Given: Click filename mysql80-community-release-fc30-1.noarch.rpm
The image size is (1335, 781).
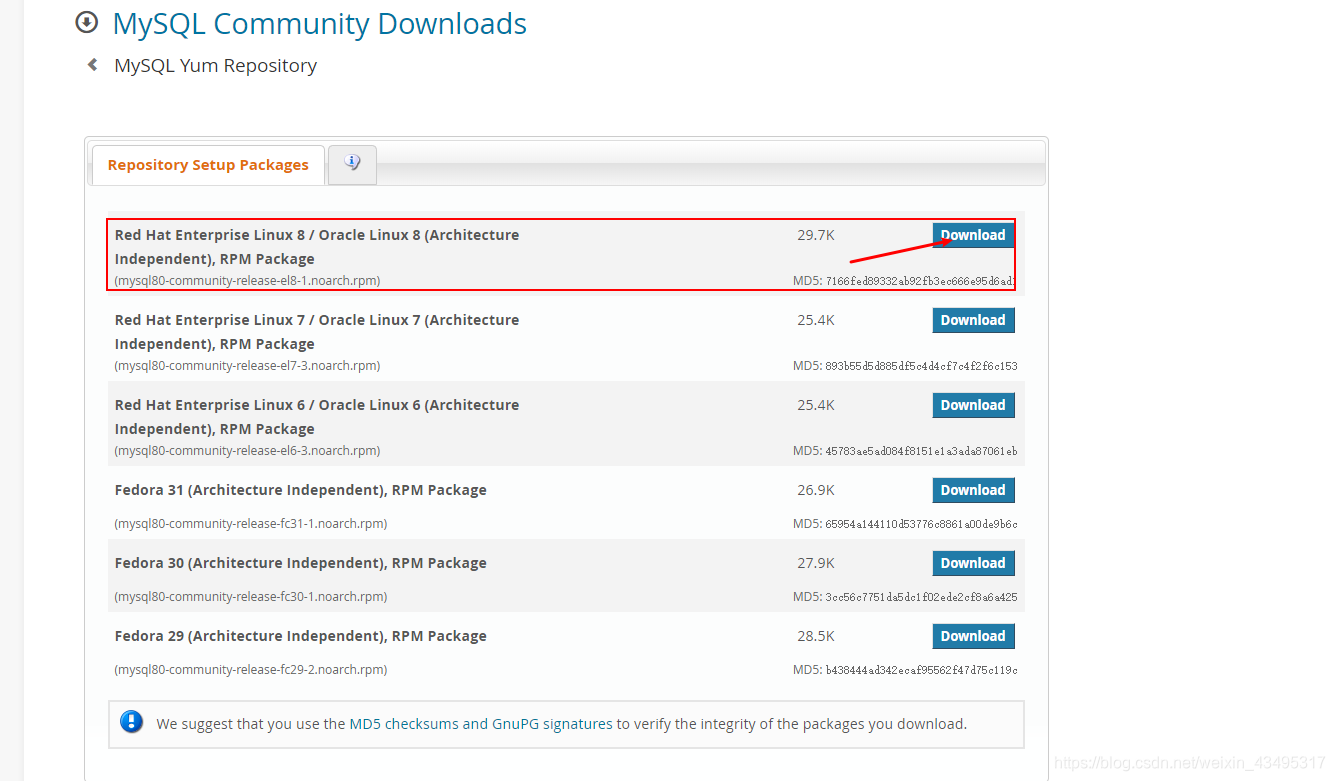Looking at the screenshot, I should 251,597.
